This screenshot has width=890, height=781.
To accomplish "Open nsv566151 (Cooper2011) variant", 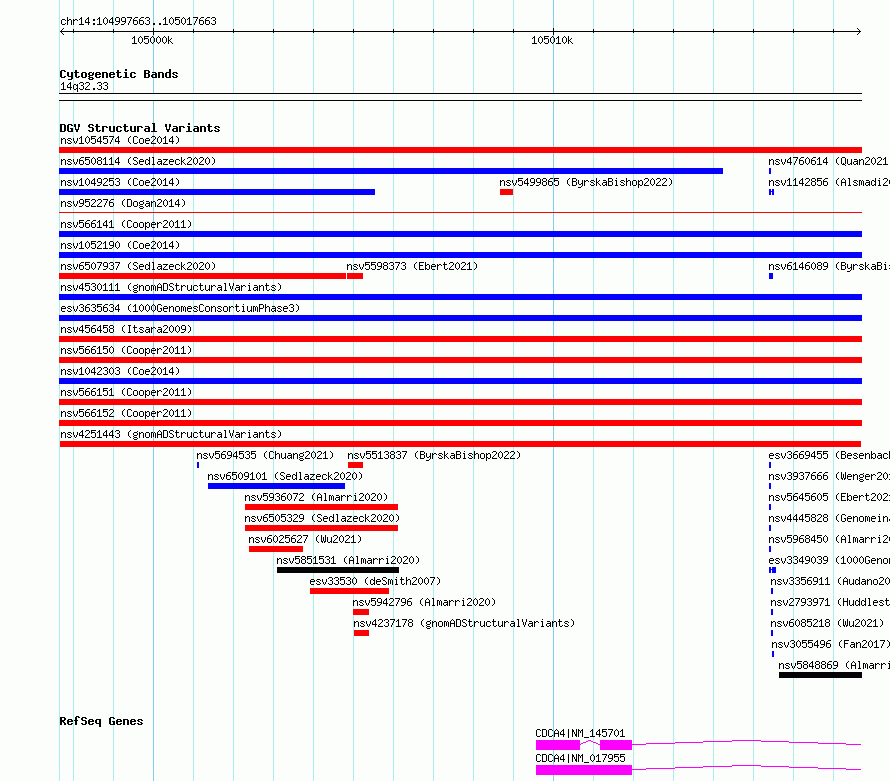I will (126, 392).
